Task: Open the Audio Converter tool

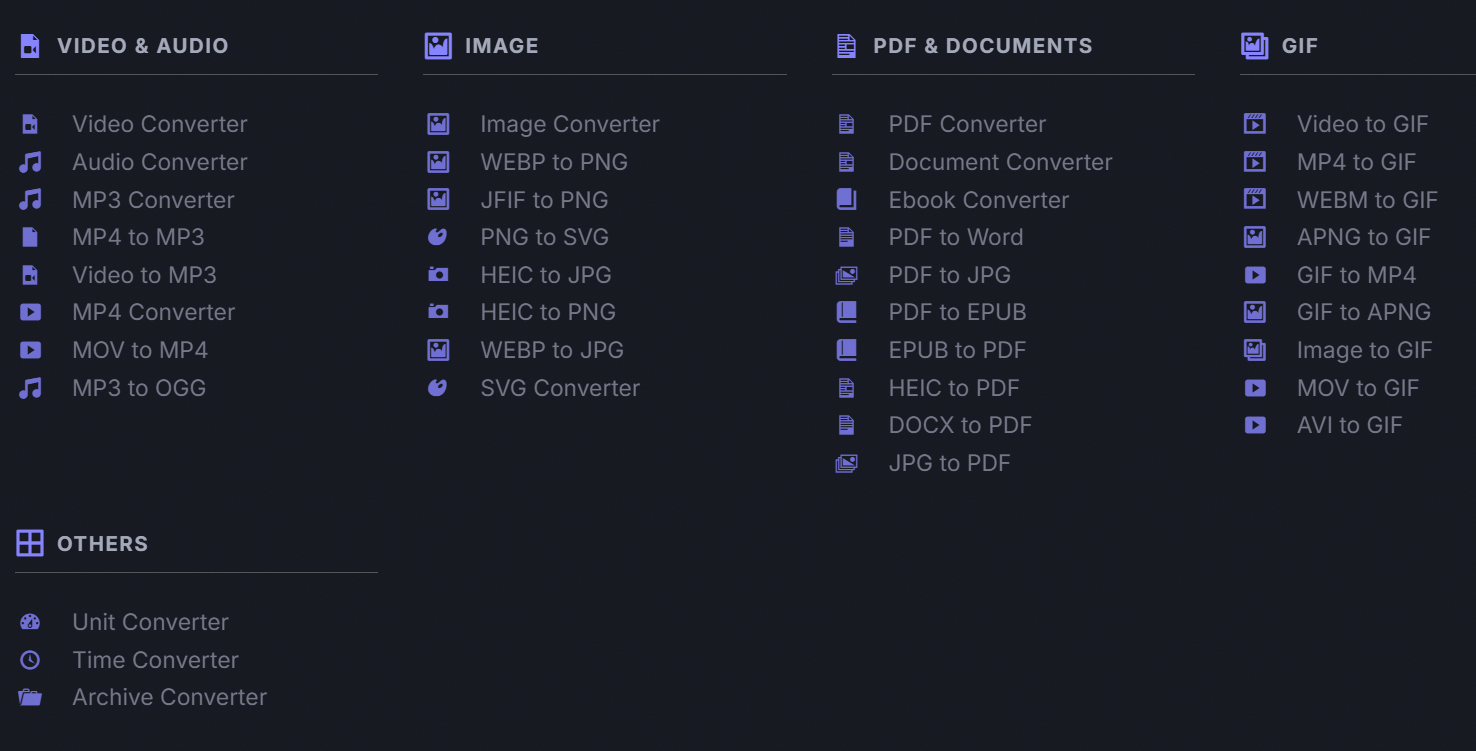Action: click(160, 162)
